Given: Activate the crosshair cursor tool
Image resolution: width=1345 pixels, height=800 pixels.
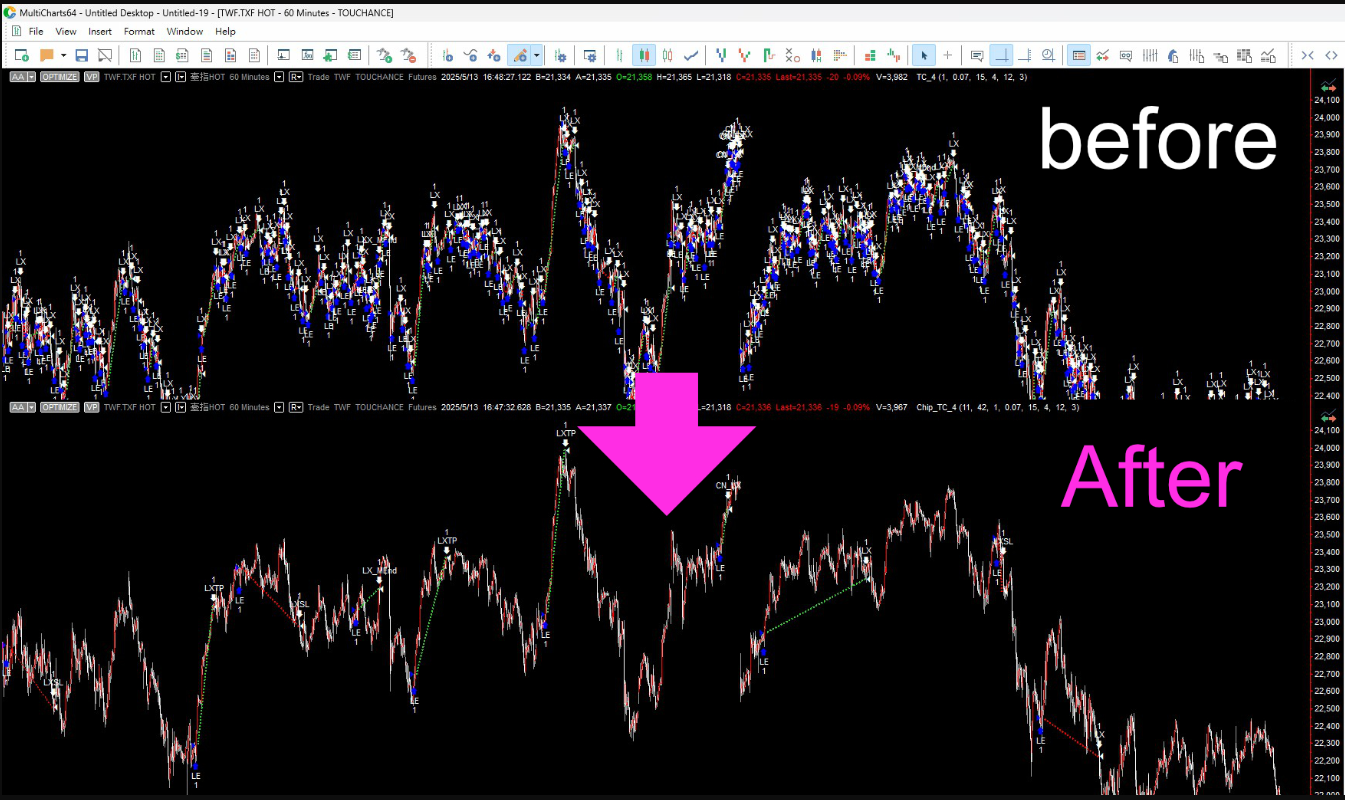Looking at the screenshot, I should pos(947,55).
